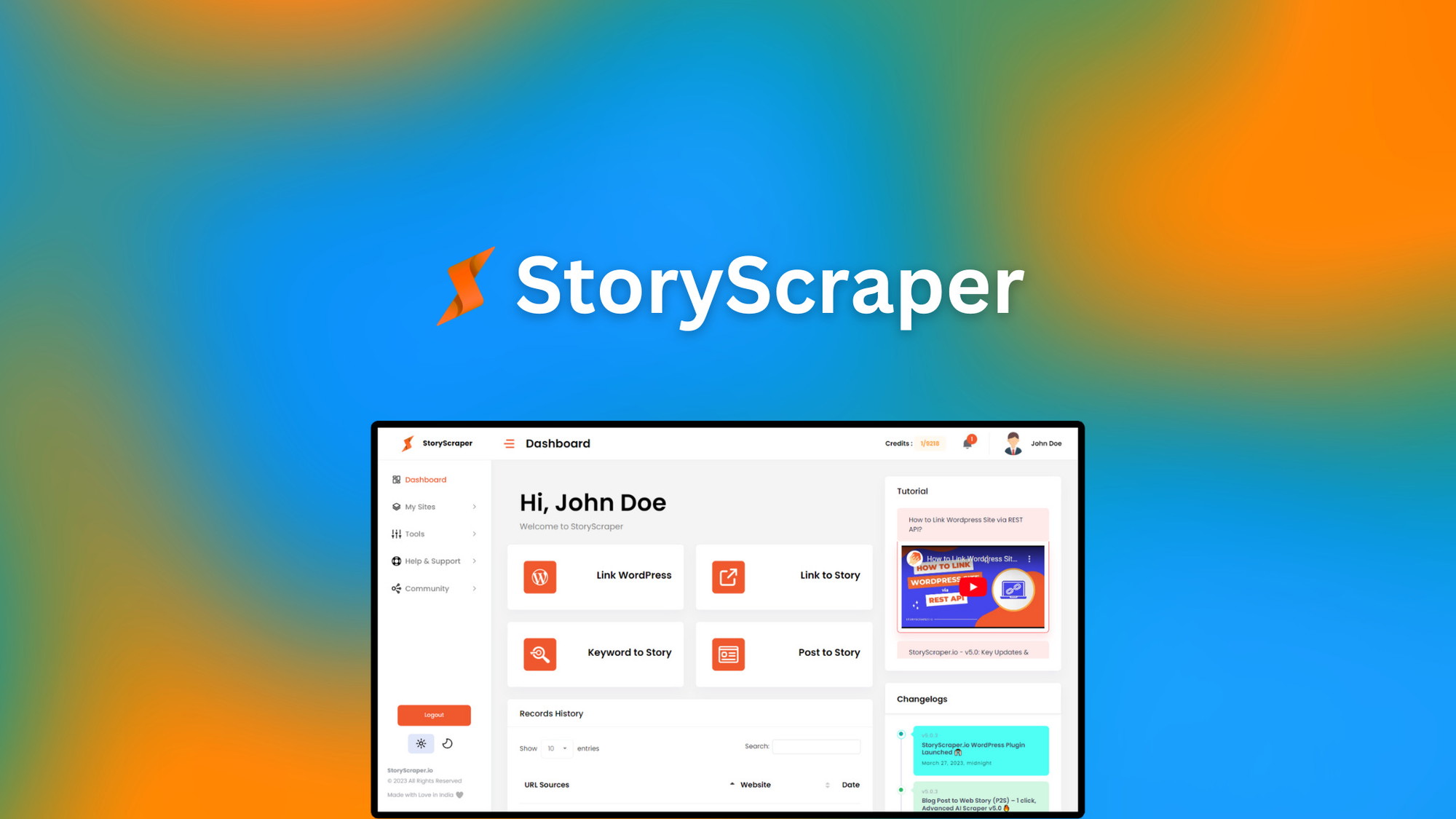This screenshot has width=1456, height=819.
Task: Click Help & Support sidebar link
Action: (431, 561)
